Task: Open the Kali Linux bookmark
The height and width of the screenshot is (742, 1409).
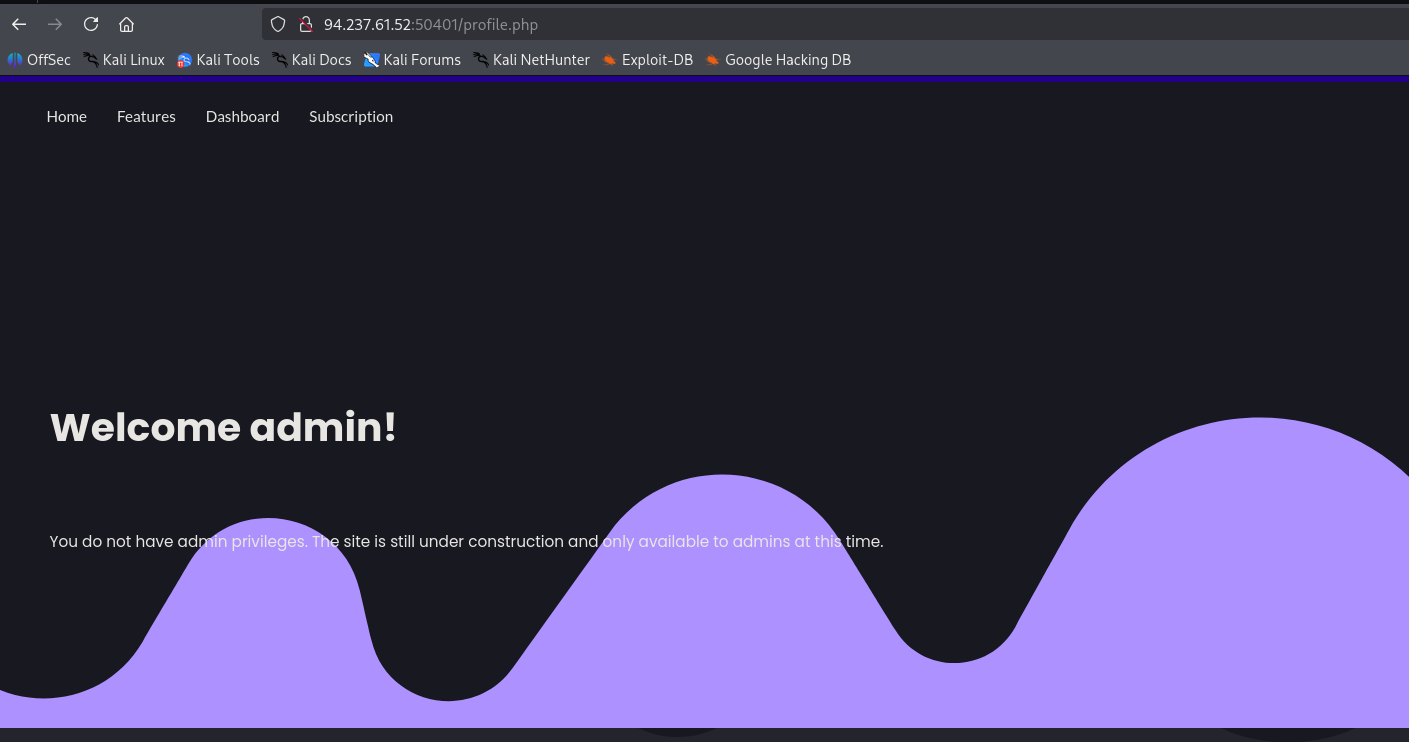Action: tap(124, 60)
